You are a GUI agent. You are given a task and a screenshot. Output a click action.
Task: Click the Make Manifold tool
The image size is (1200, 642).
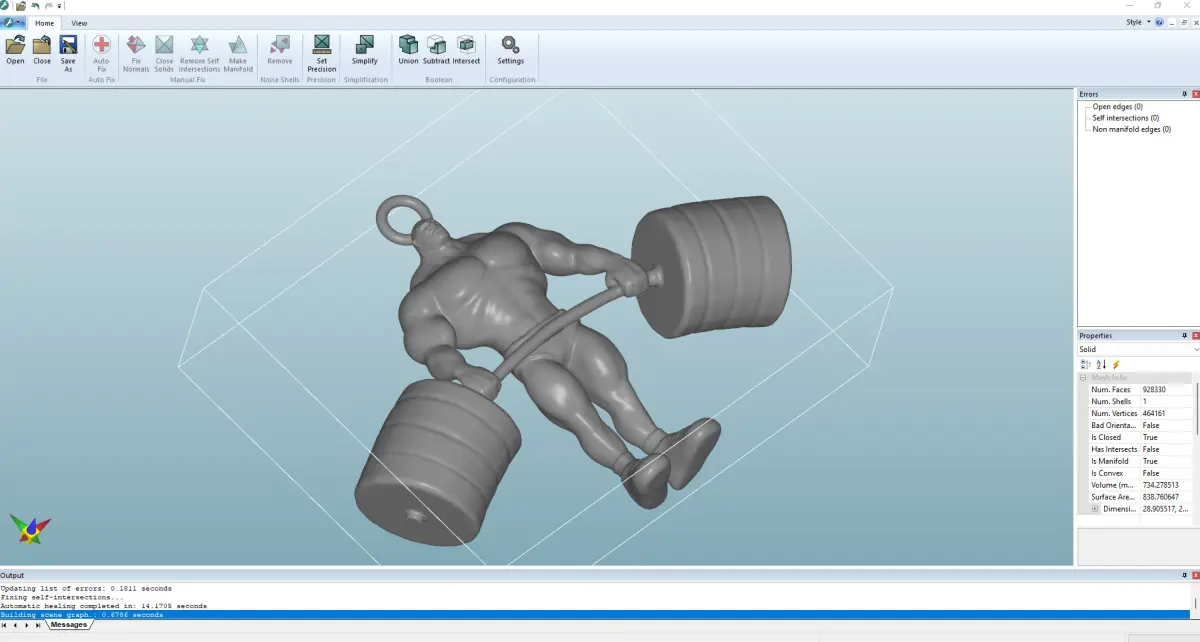pos(238,53)
